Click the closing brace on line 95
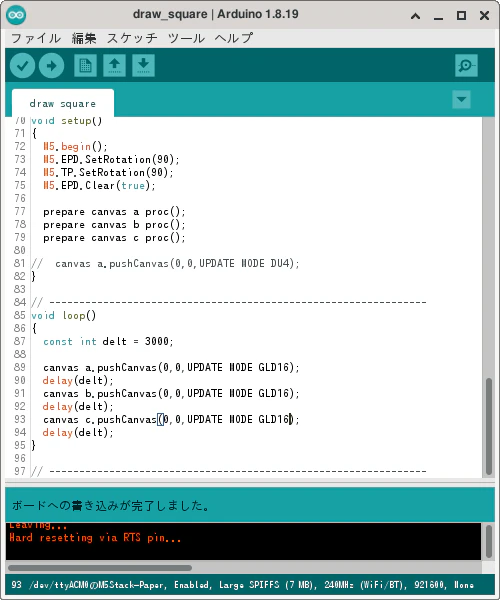500x600 pixels. click(34, 446)
